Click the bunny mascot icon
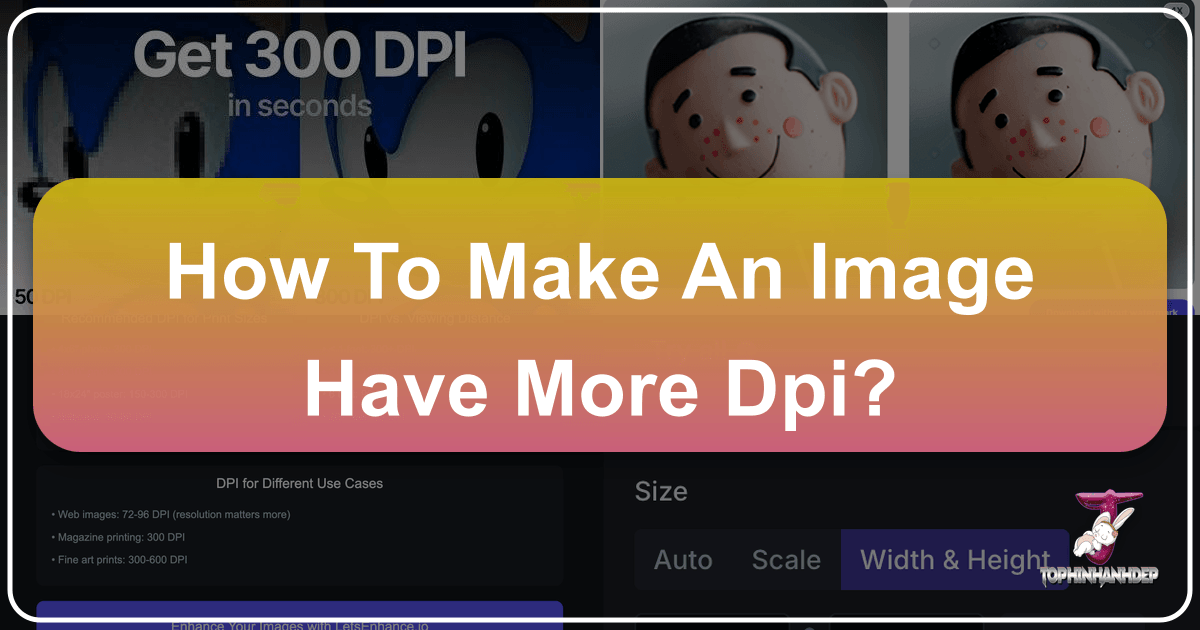 [1100, 535]
